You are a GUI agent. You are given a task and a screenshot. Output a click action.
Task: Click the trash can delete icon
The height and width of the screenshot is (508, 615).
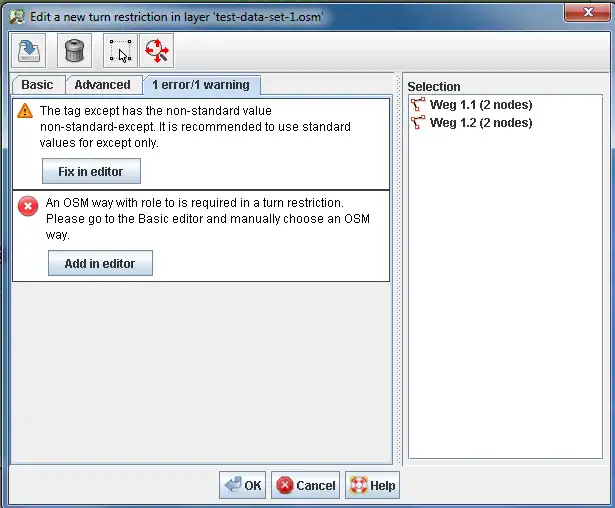click(x=74, y=49)
